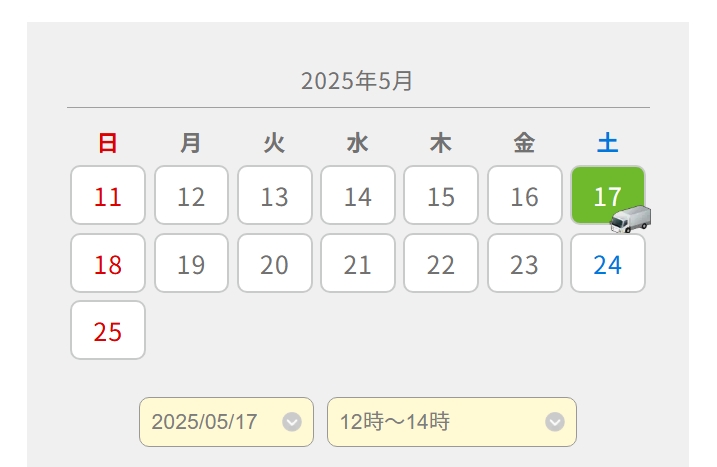The width and height of the screenshot is (717, 467).
Task: Select the 15th as delivery date
Action: point(441,195)
